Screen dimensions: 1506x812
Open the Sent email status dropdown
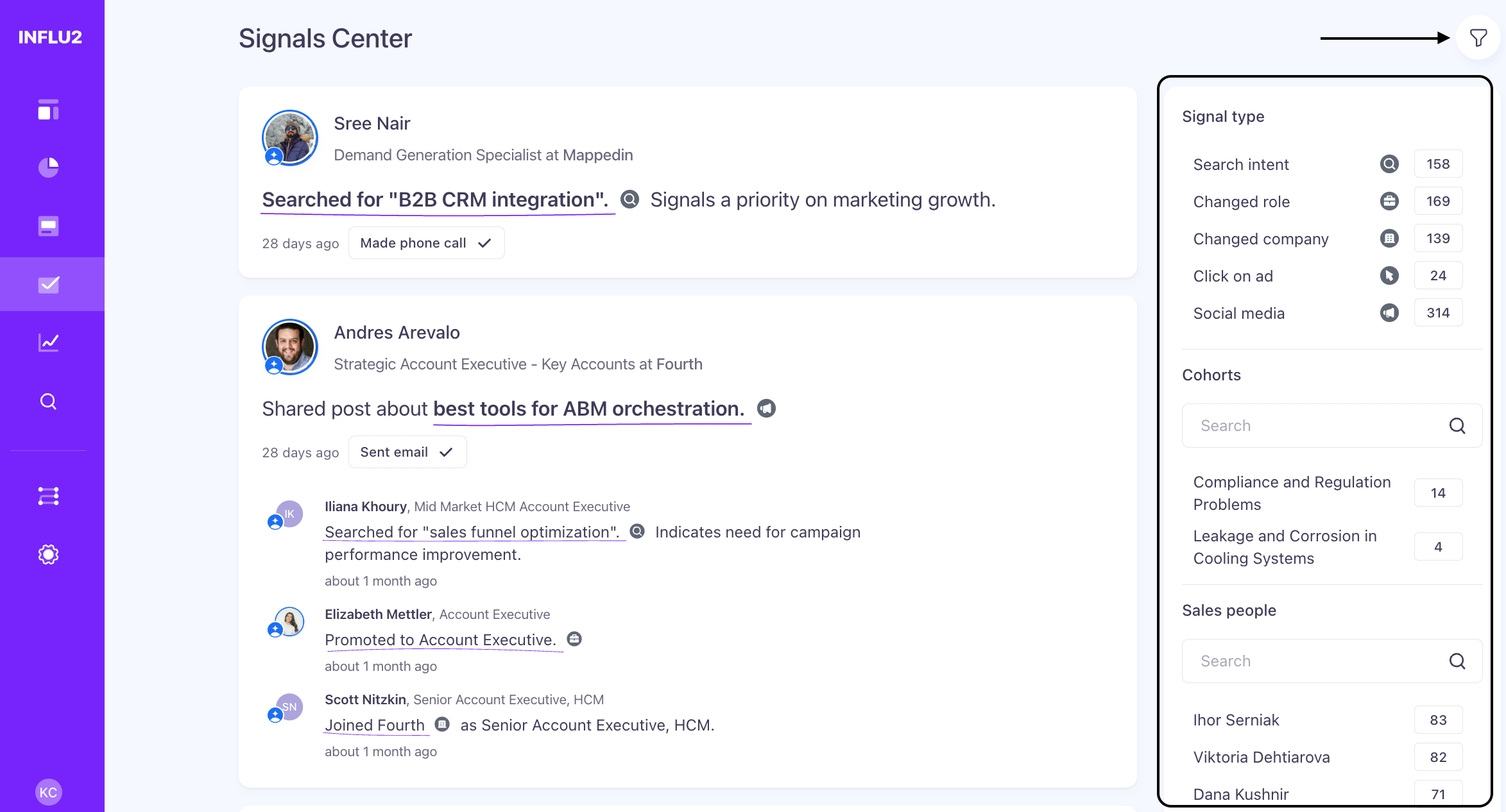(407, 452)
